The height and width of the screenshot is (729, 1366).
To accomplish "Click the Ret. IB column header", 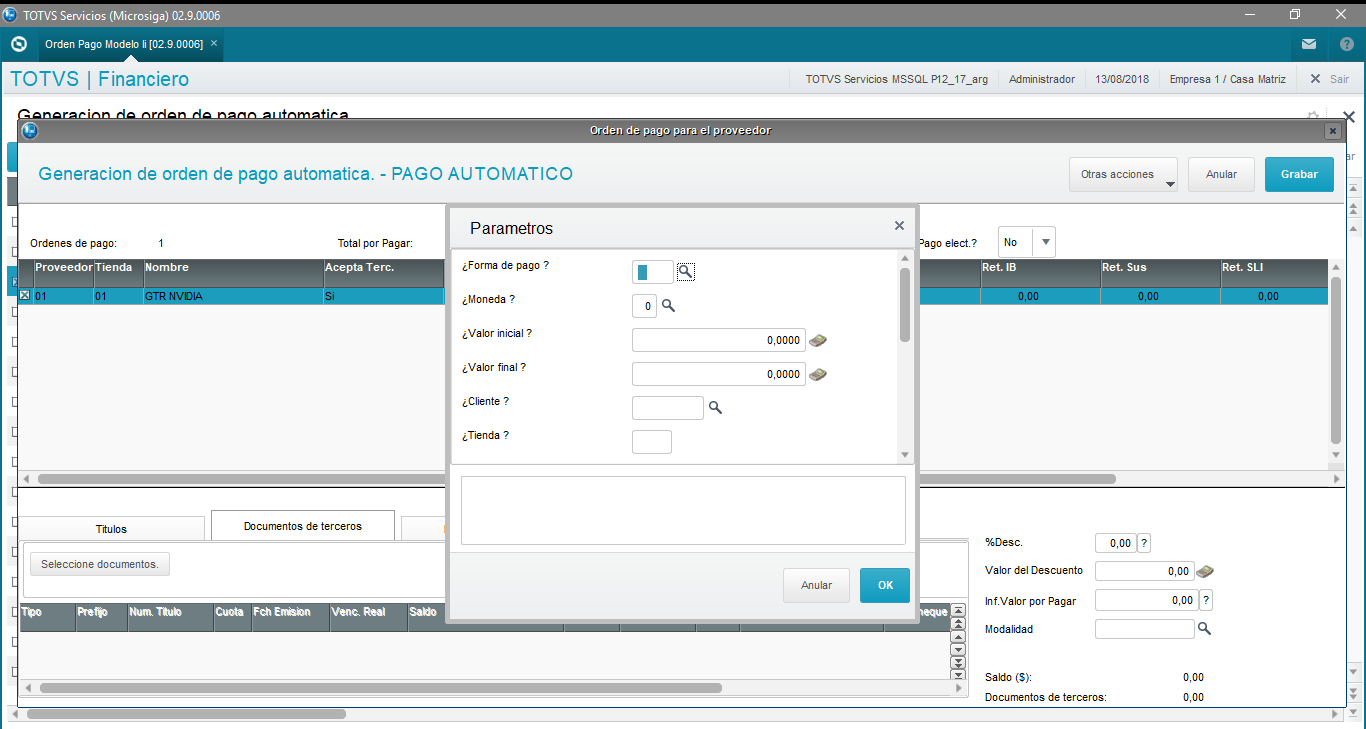I will [x=1040, y=274].
